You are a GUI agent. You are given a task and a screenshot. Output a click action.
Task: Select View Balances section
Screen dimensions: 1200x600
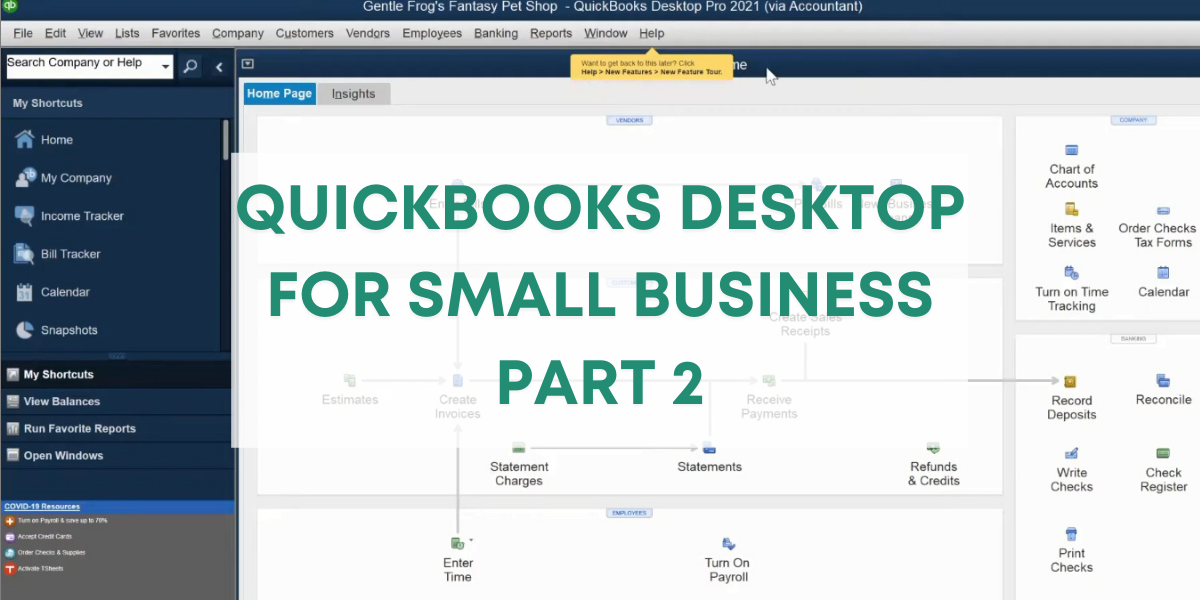(117, 401)
